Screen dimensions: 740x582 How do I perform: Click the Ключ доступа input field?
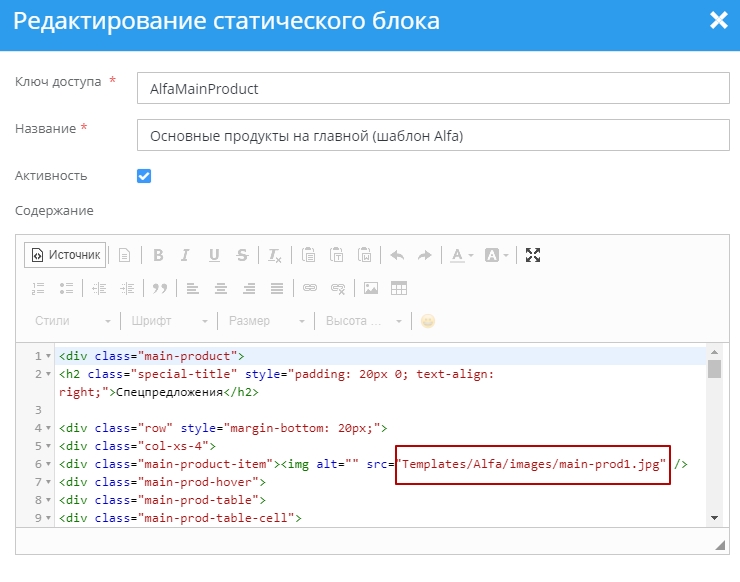(x=432, y=88)
